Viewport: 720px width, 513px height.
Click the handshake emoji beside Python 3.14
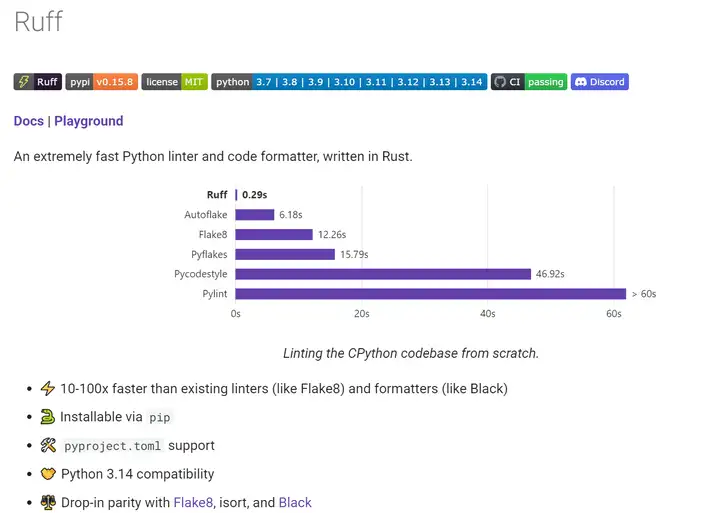click(47, 474)
